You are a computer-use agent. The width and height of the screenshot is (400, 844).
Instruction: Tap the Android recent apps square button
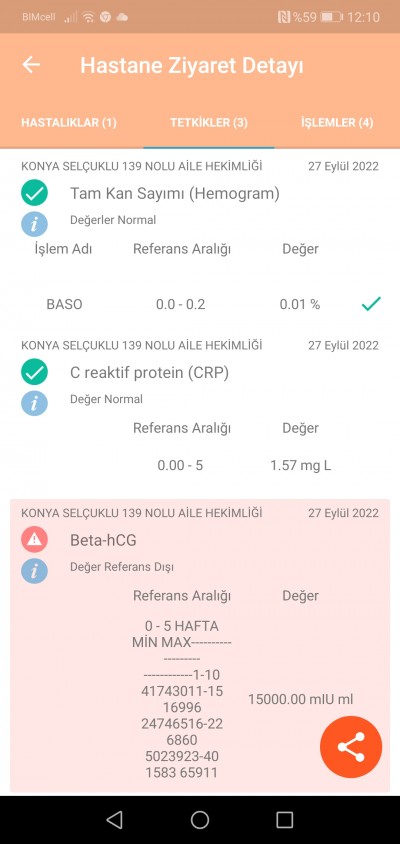[284, 820]
